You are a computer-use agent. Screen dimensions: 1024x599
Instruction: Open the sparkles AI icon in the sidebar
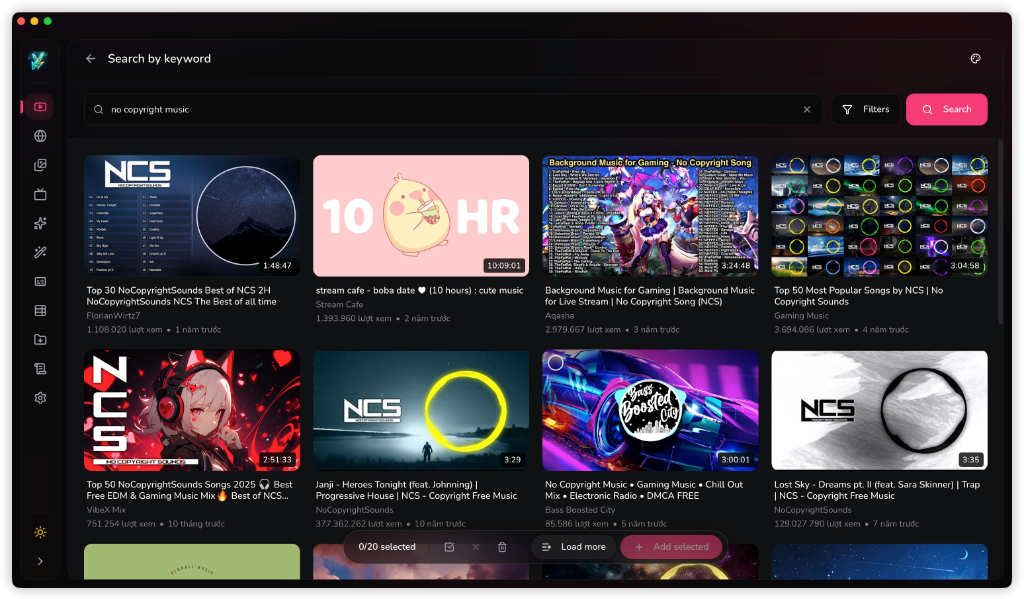click(40, 223)
